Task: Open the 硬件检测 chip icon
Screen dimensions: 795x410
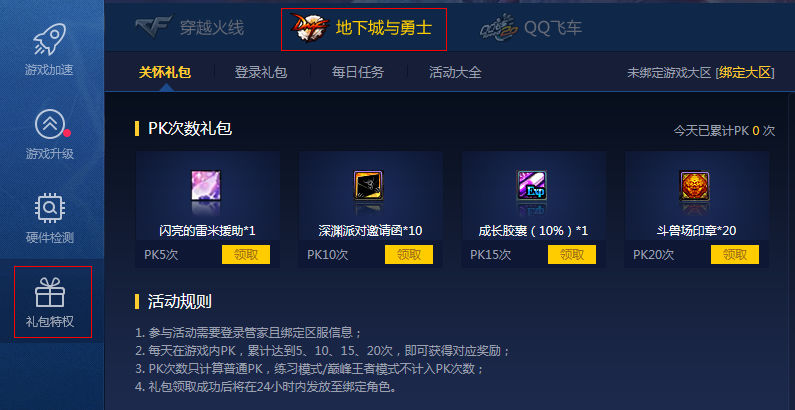Action: pyautogui.click(x=50, y=208)
